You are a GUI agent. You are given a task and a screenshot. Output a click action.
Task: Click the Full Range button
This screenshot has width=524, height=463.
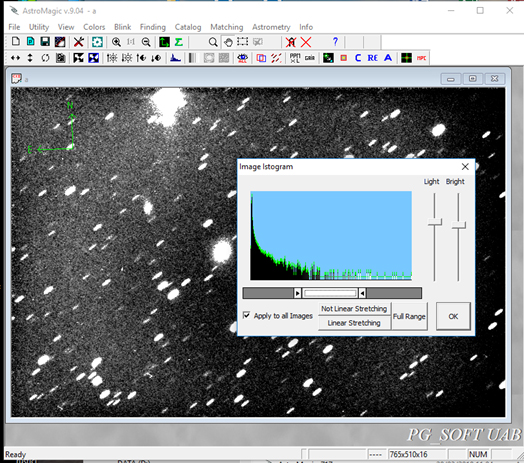coord(409,316)
